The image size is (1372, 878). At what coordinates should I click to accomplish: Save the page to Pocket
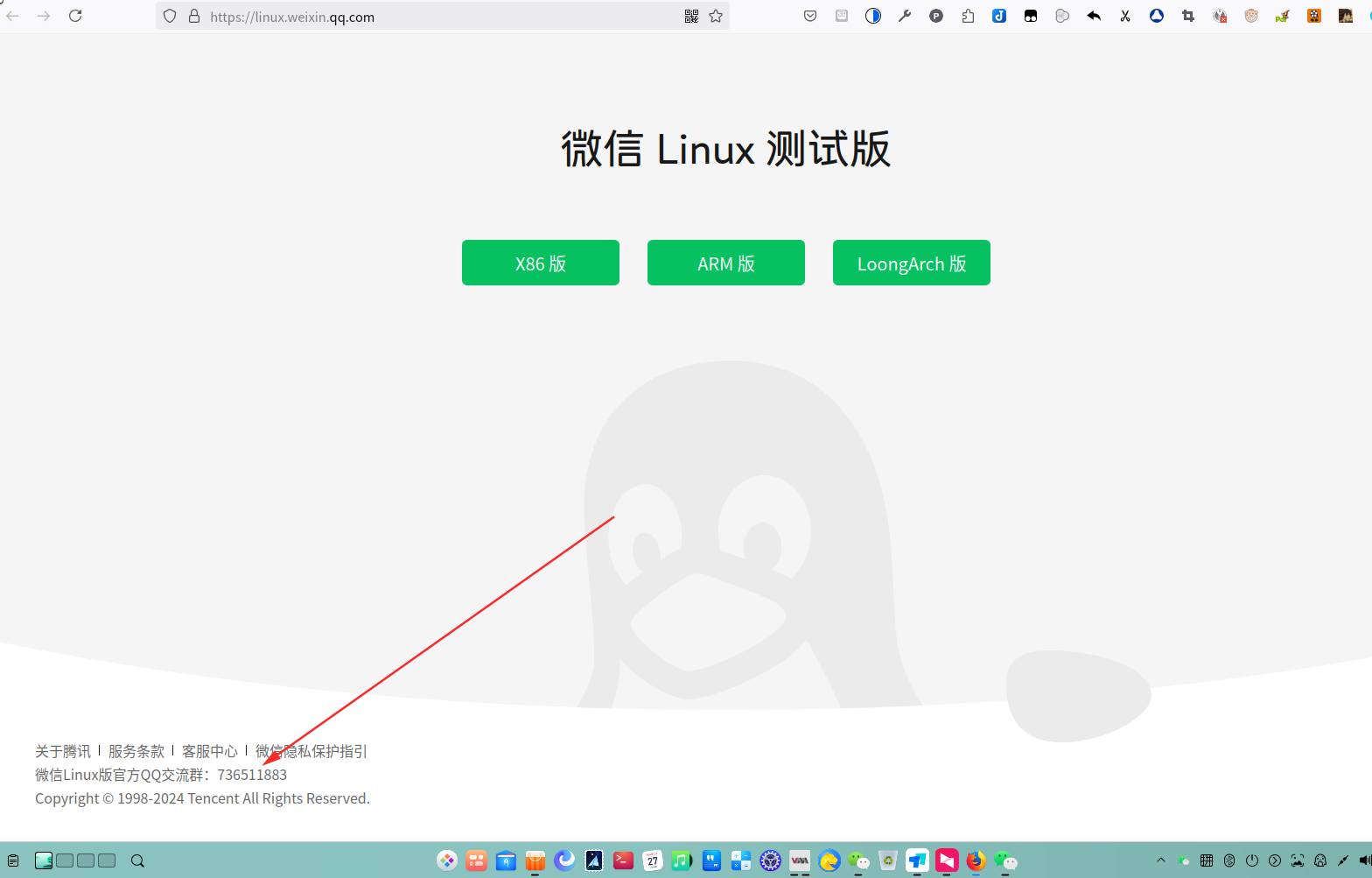click(810, 16)
